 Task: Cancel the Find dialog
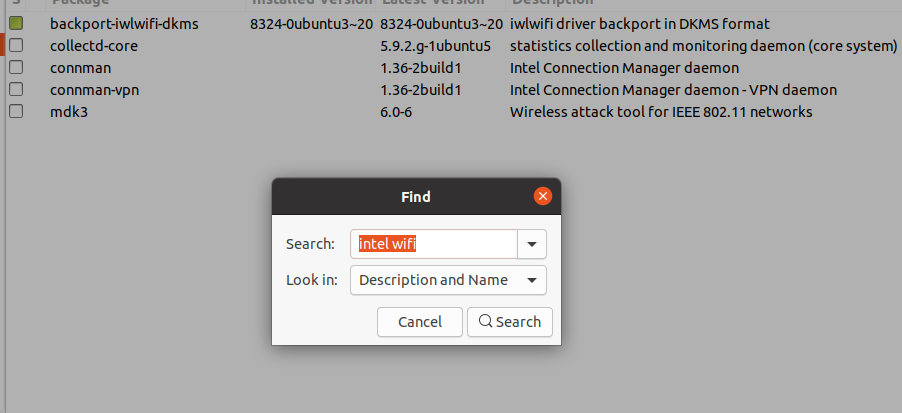(420, 322)
